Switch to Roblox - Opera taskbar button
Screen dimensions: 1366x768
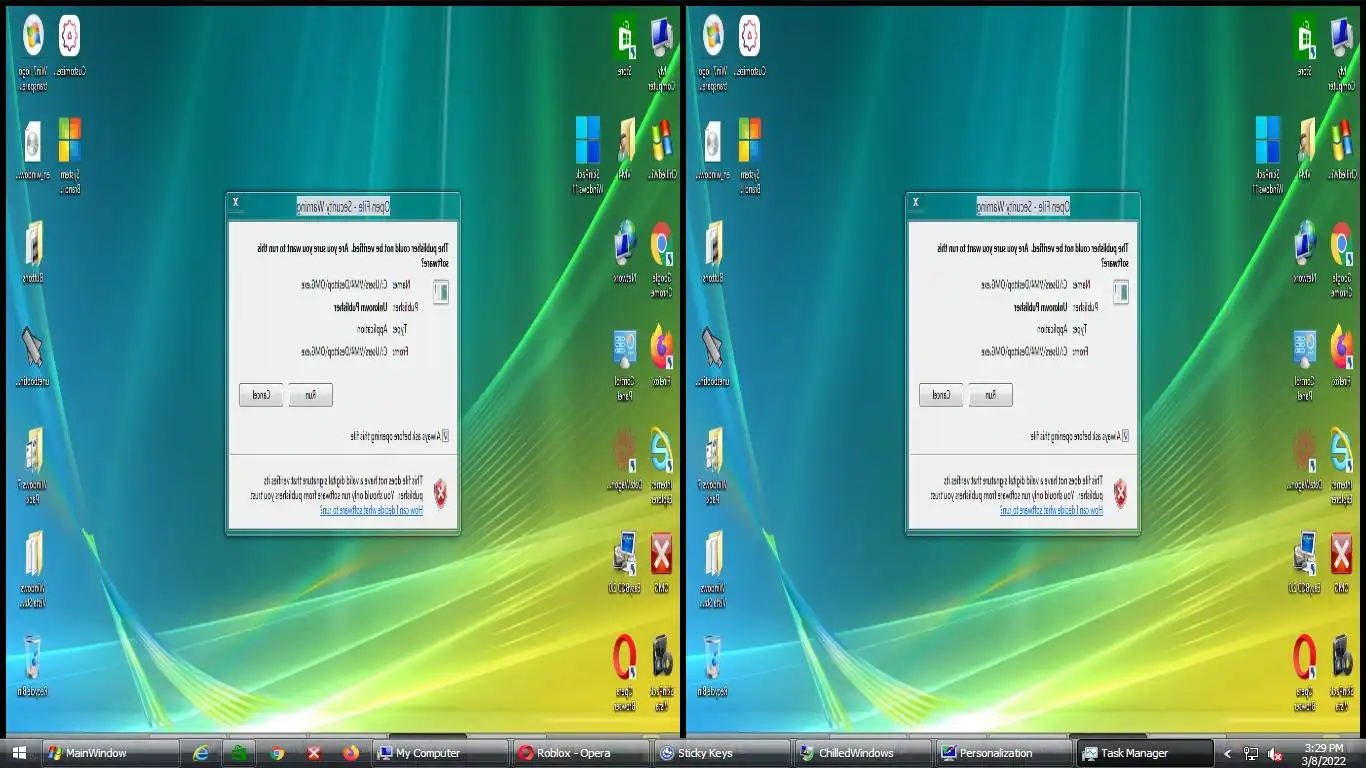tap(581, 753)
